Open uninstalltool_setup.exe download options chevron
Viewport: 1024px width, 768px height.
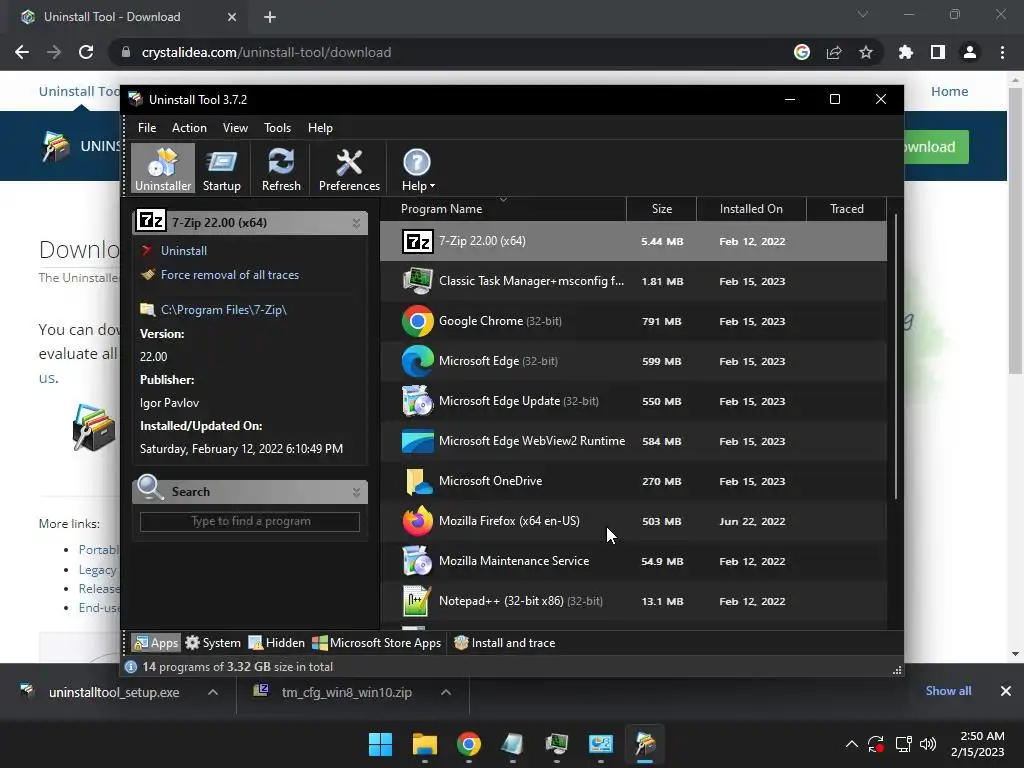[x=213, y=692]
